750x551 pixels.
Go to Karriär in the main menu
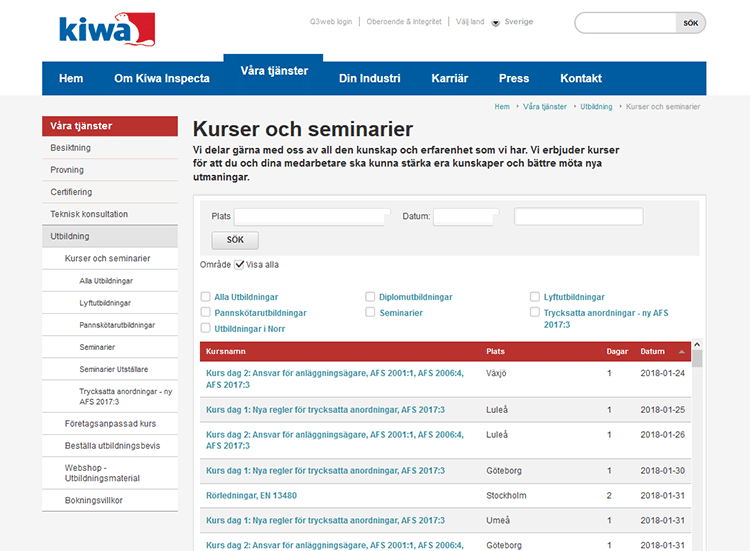tap(449, 79)
